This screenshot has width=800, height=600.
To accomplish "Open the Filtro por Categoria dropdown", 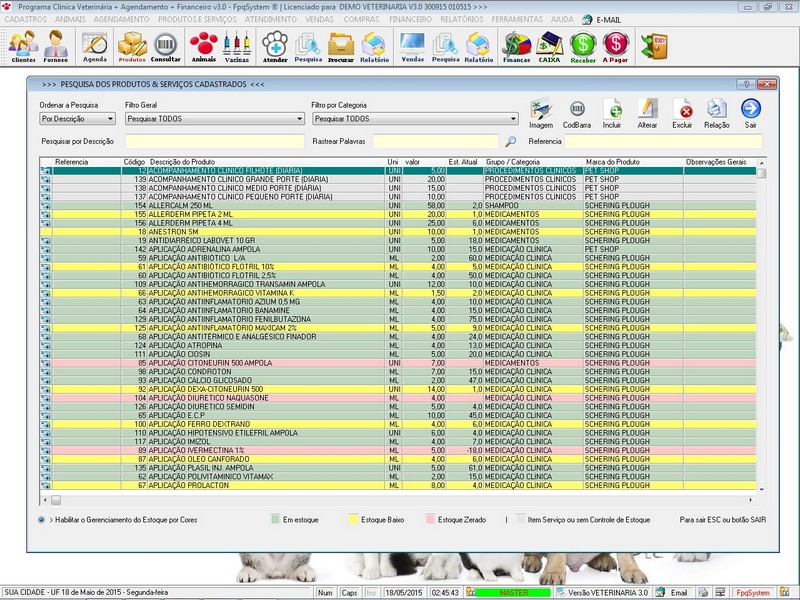I will (406, 118).
